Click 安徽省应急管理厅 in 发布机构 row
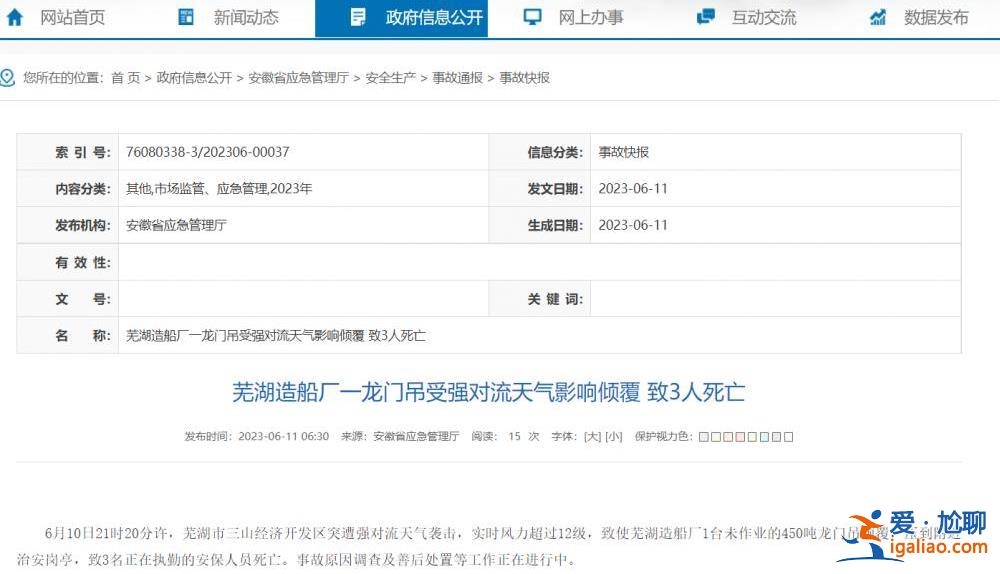 pos(176,225)
